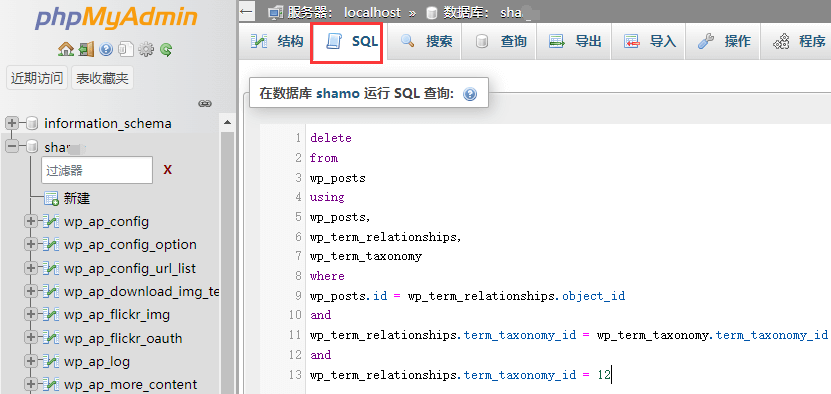Click table icon of wp_ap_config_option
The height and width of the screenshot is (394, 831).
51,244
